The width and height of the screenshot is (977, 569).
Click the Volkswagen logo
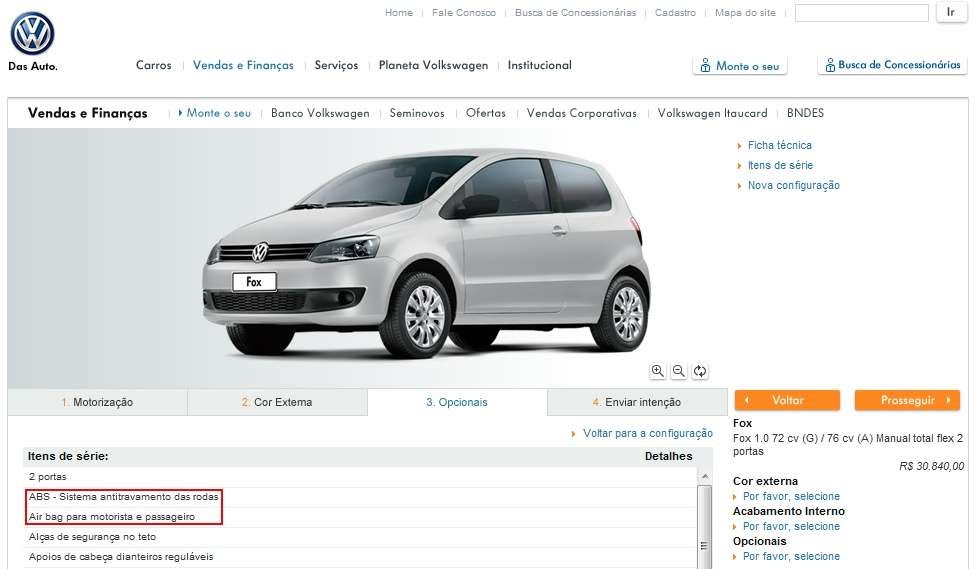[32, 34]
